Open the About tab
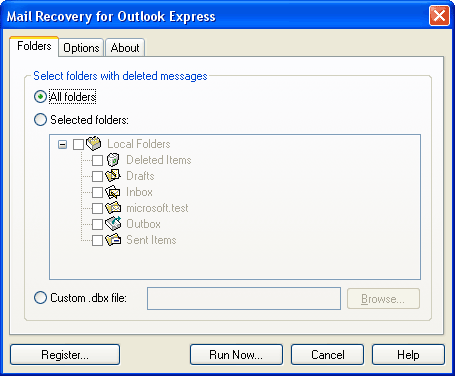 point(125,48)
